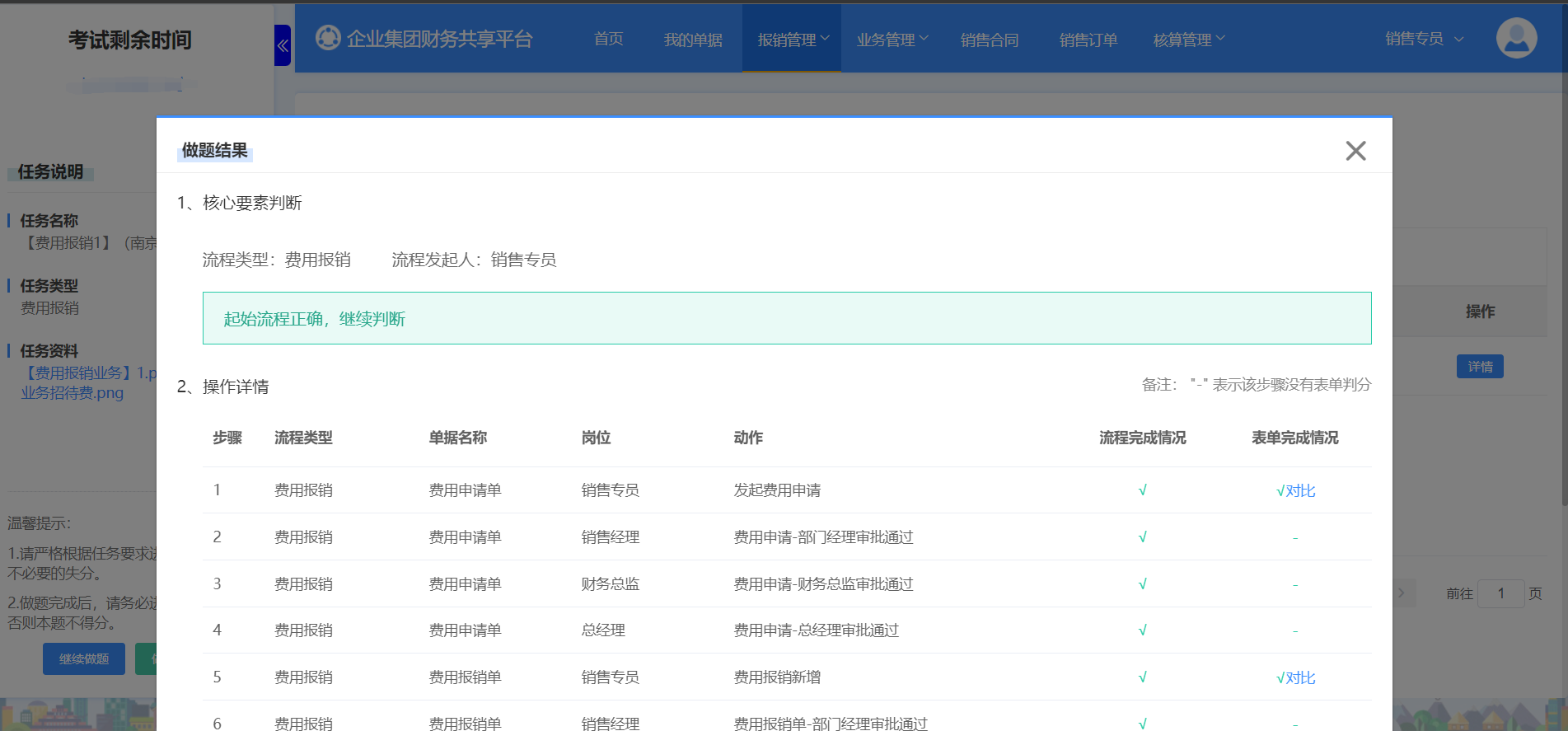Go to 销售订单 tab

pos(1088,40)
